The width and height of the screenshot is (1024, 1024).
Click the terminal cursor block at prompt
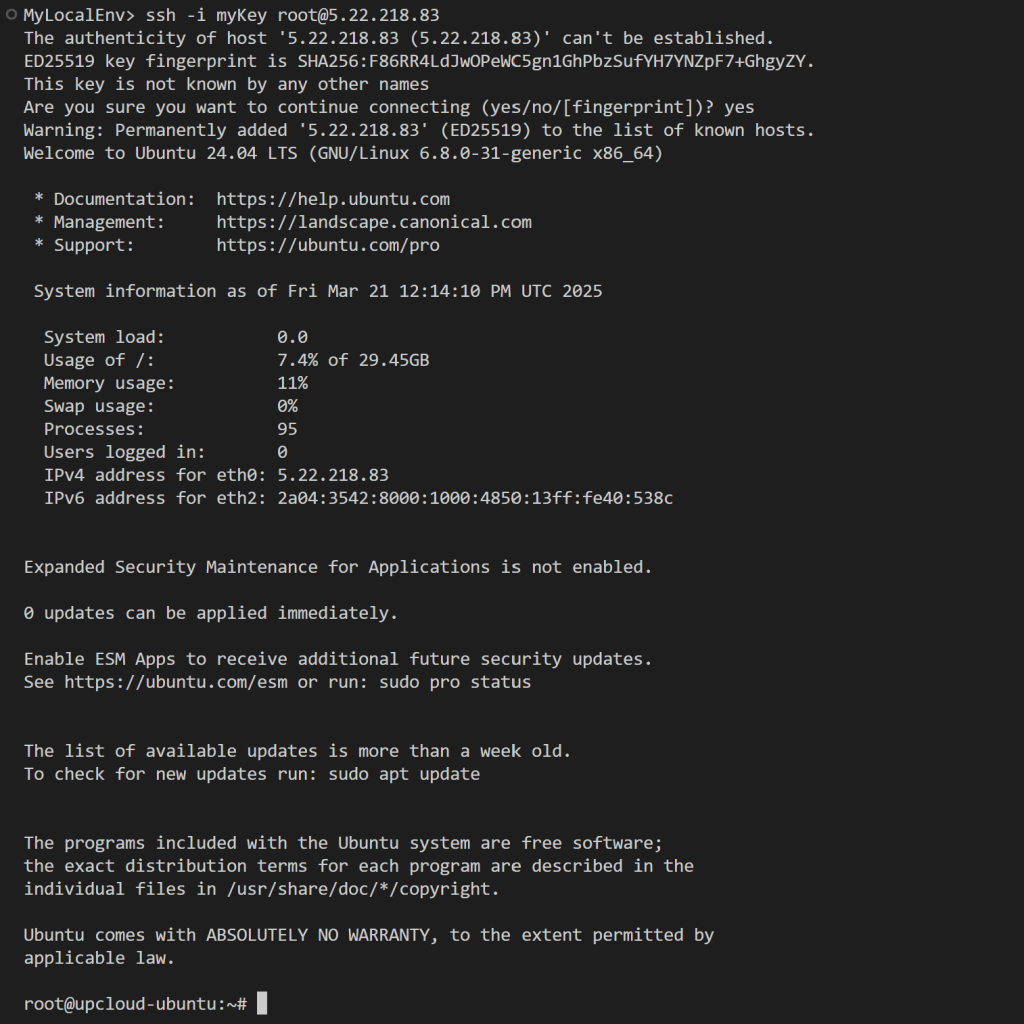[262, 1003]
